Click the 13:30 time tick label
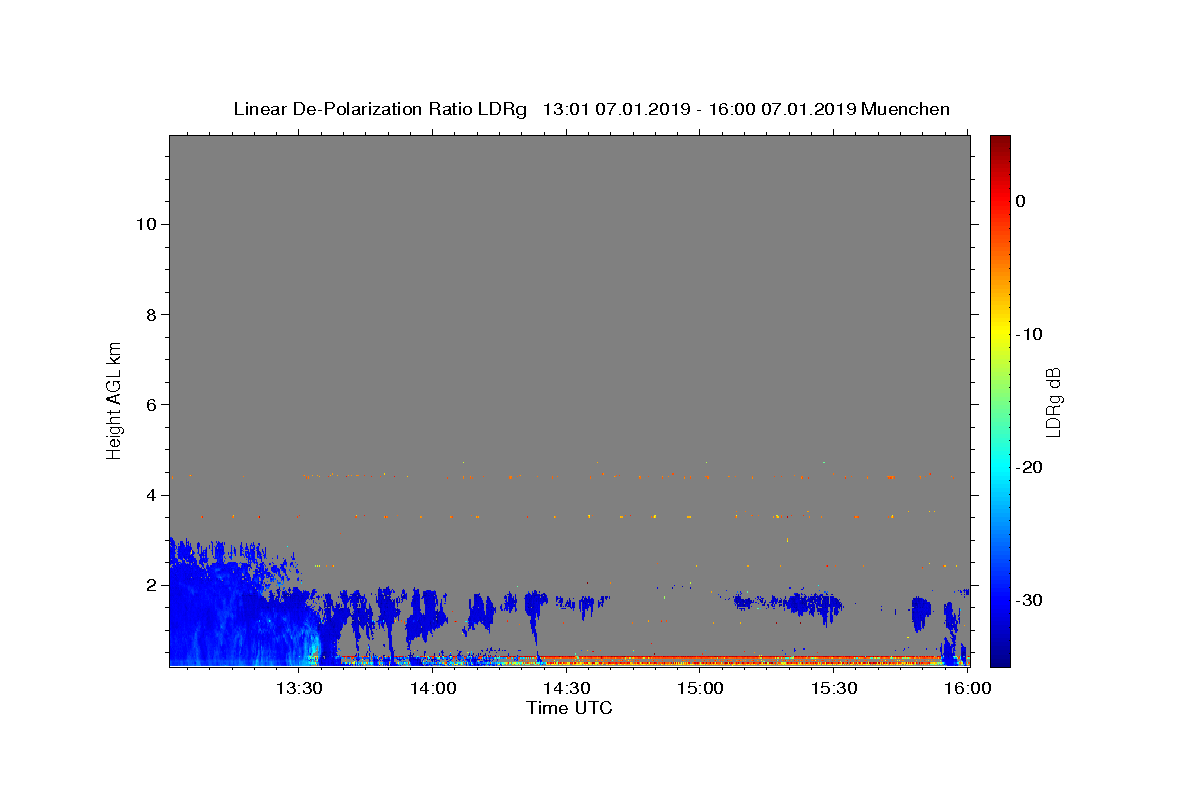This screenshot has width=1200, height=800. coord(299,688)
